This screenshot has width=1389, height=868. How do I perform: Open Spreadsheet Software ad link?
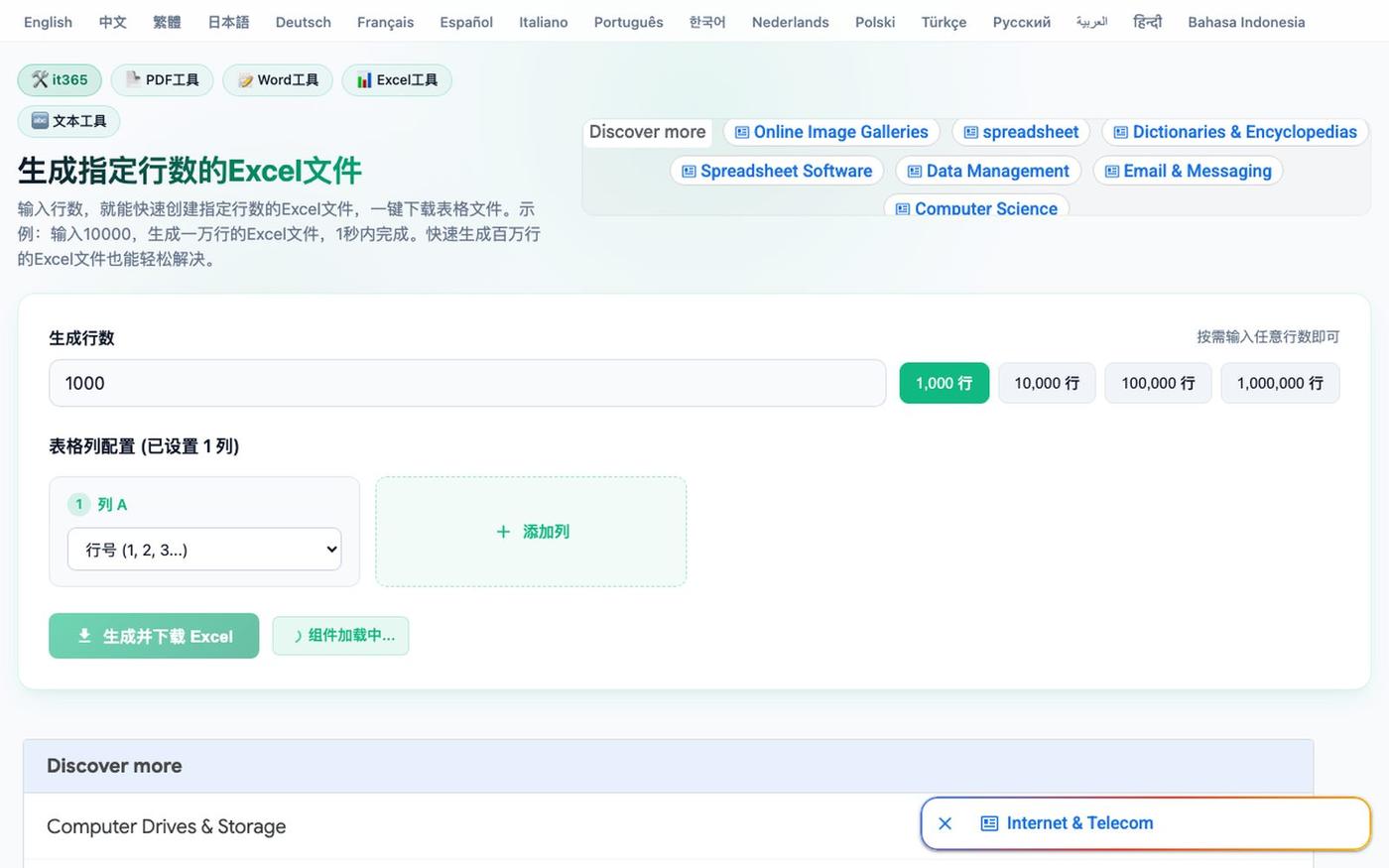point(777,171)
